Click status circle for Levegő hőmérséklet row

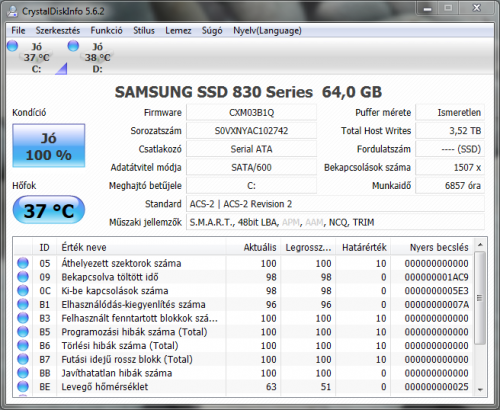[23, 386]
